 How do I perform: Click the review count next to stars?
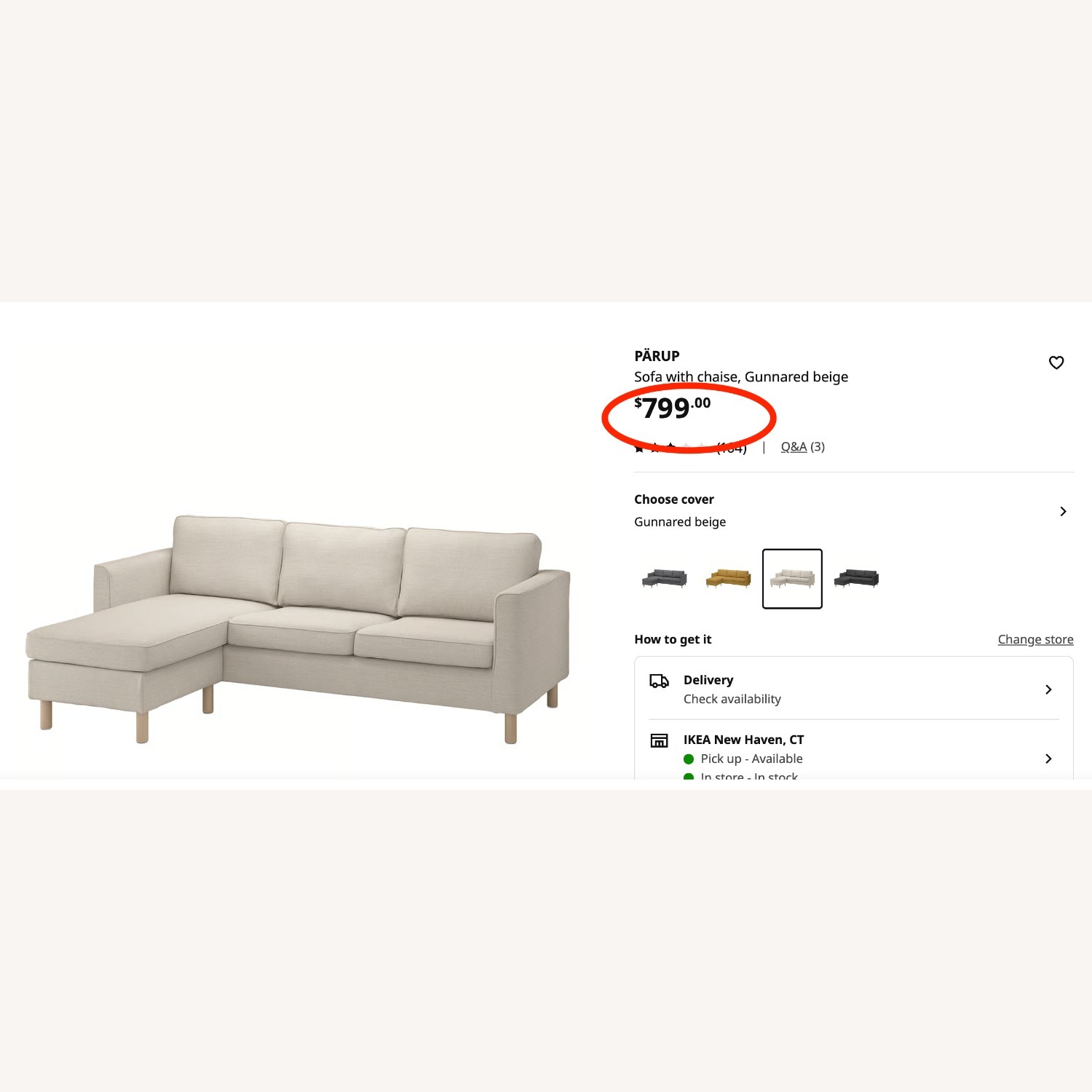(732, 448)
